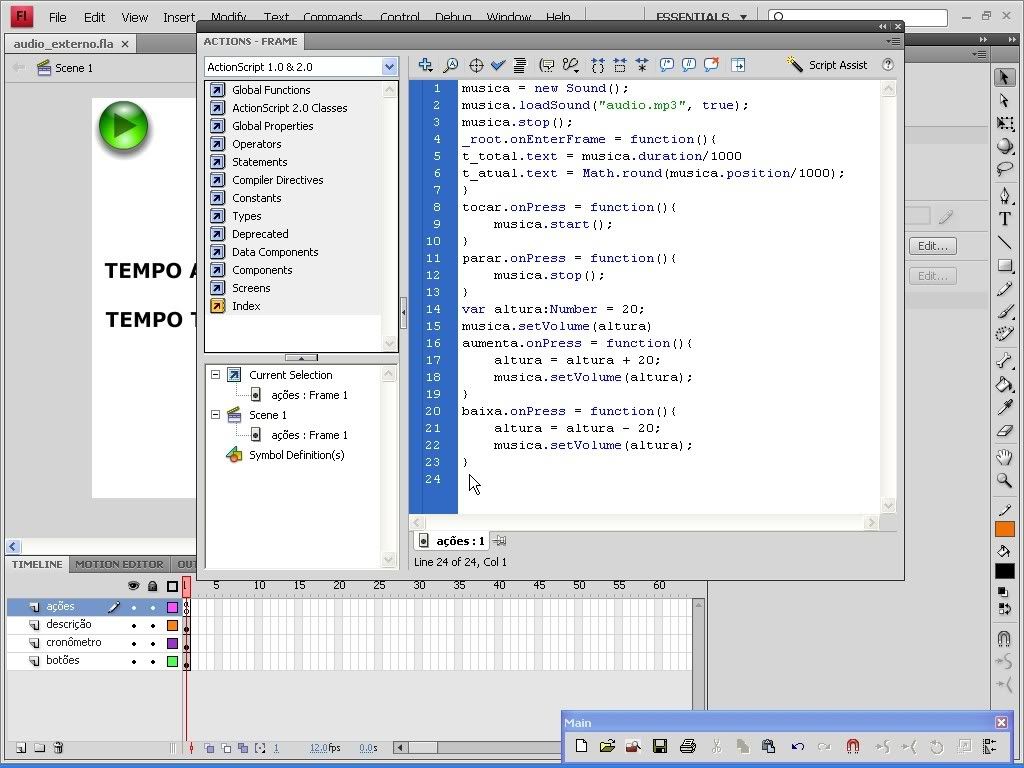
Task: Open the ActionScript version dropdown
Action: point(389,67)
